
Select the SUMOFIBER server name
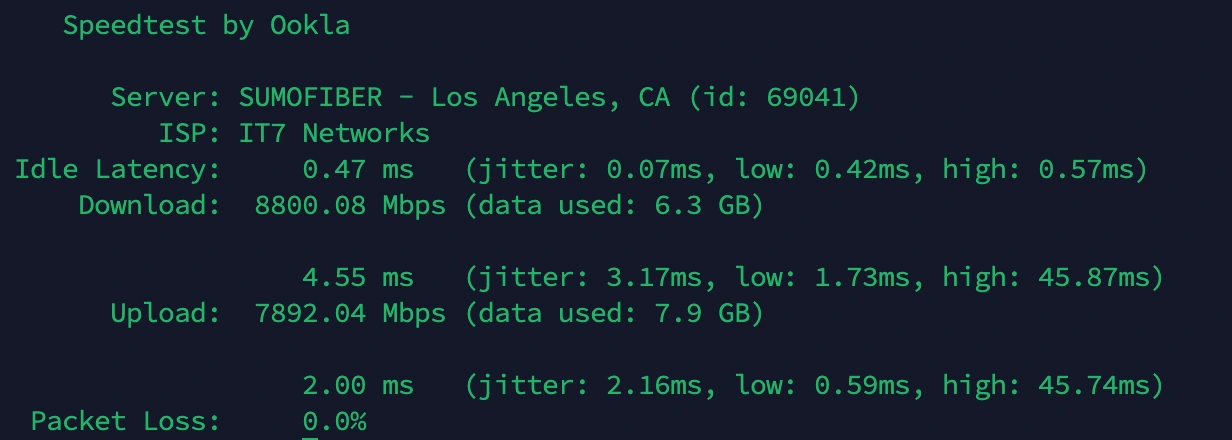(x=310, y=98)
